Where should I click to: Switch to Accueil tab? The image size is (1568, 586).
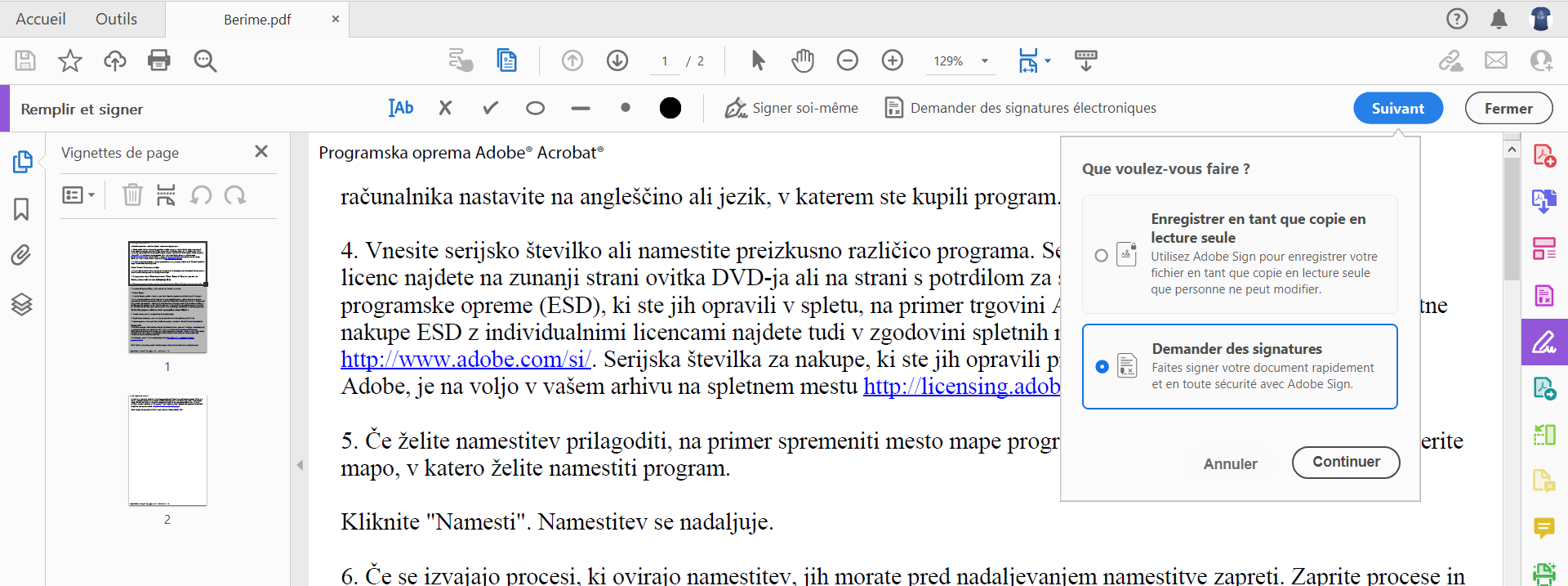click(x=41, y=19)
